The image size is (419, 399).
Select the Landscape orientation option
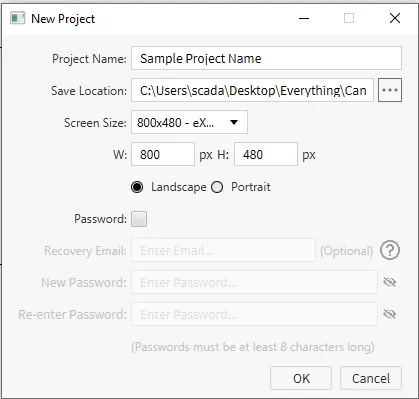pyautogui.click(x=137, y=187)
